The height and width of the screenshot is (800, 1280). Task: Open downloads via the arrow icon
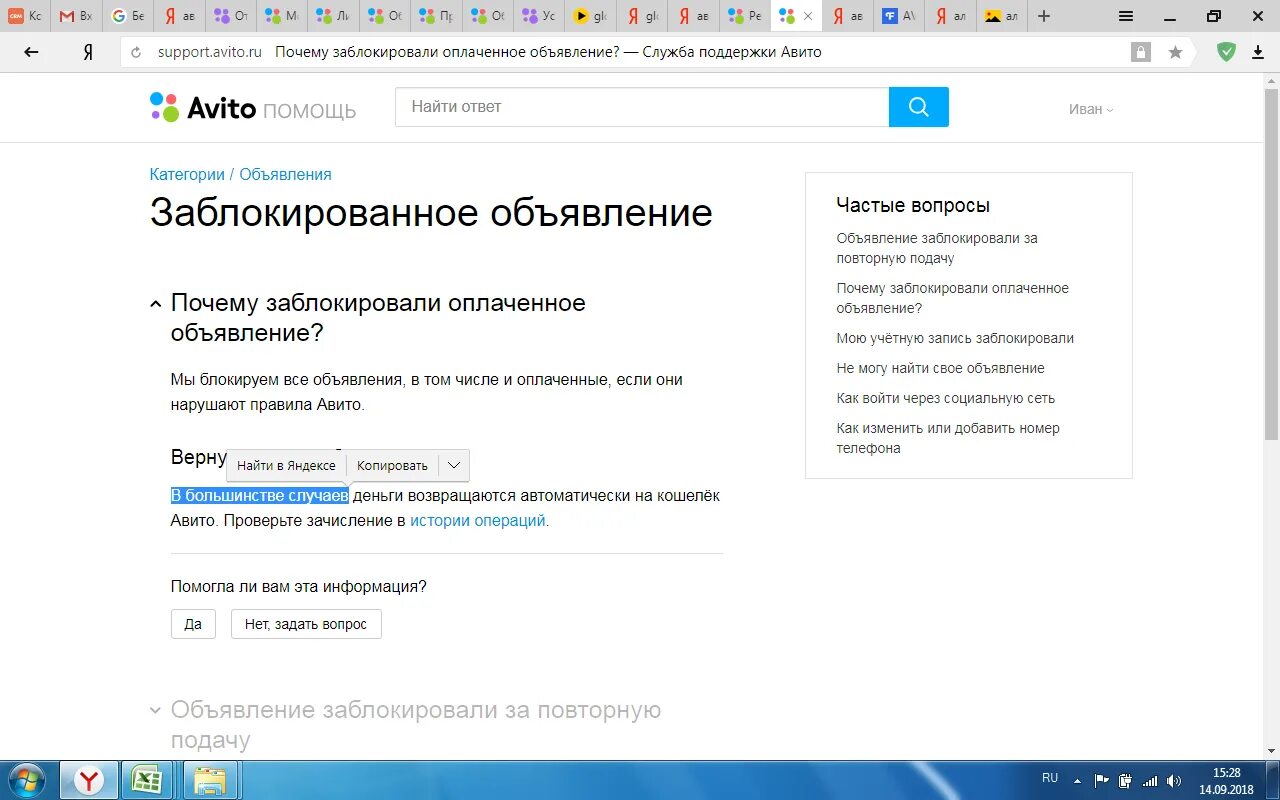[x=1258, y=52]
